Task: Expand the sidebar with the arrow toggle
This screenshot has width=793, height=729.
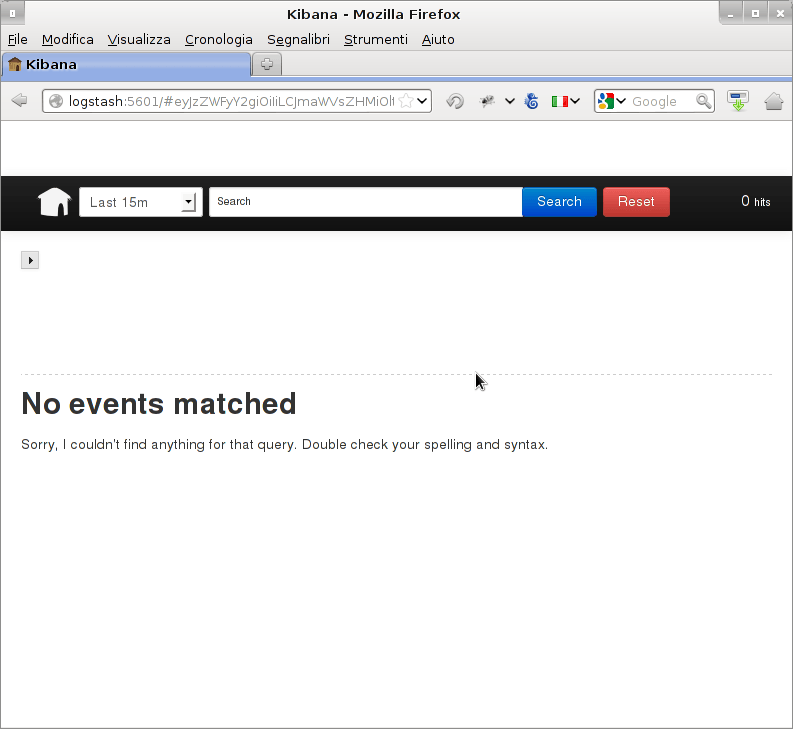Action: (30, 261)
